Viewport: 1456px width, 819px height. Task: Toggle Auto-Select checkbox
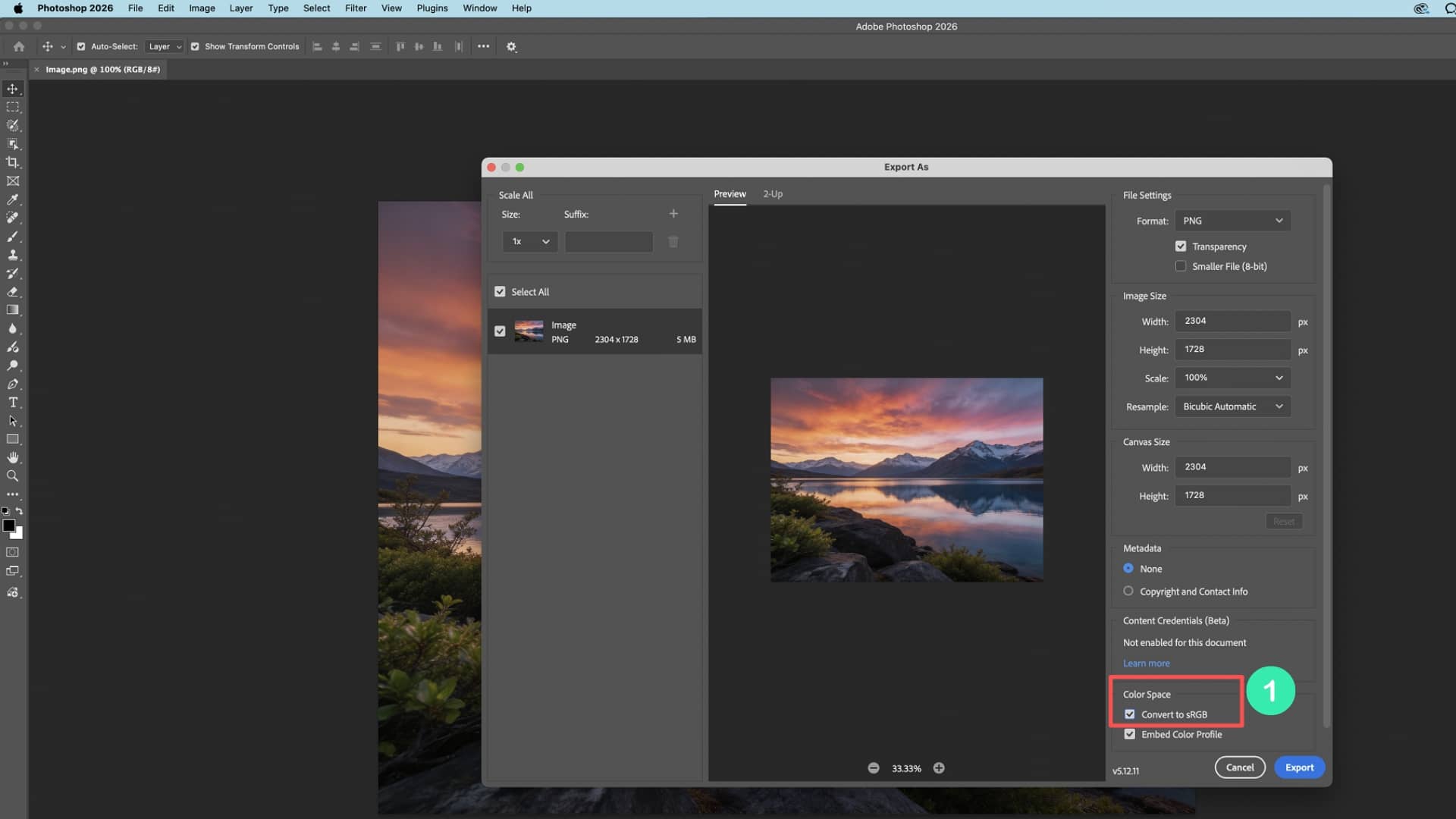tap(81, 46)
